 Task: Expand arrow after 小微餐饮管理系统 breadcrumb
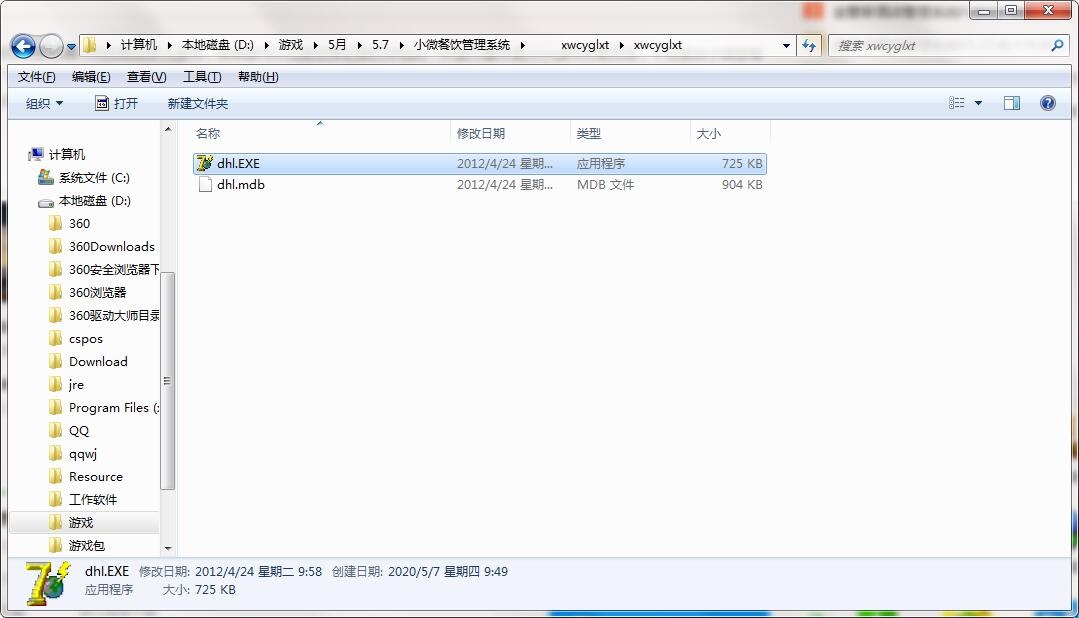click(x=522, y=45)
